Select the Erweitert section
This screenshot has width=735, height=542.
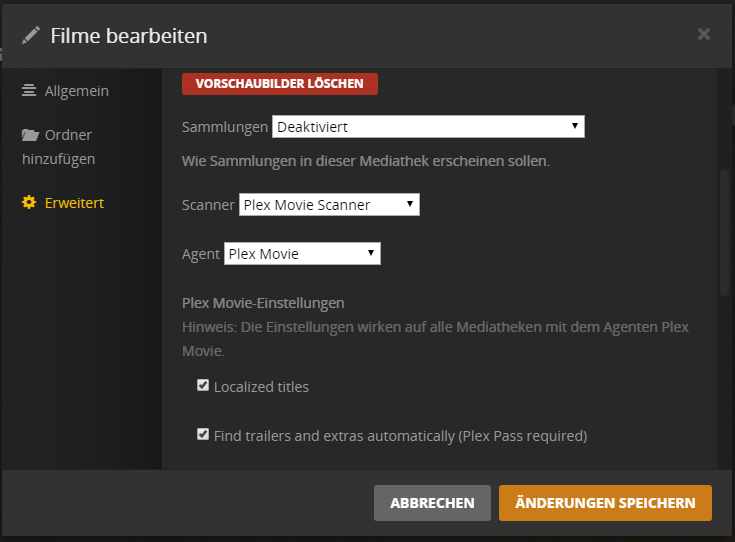click(63, 203)
